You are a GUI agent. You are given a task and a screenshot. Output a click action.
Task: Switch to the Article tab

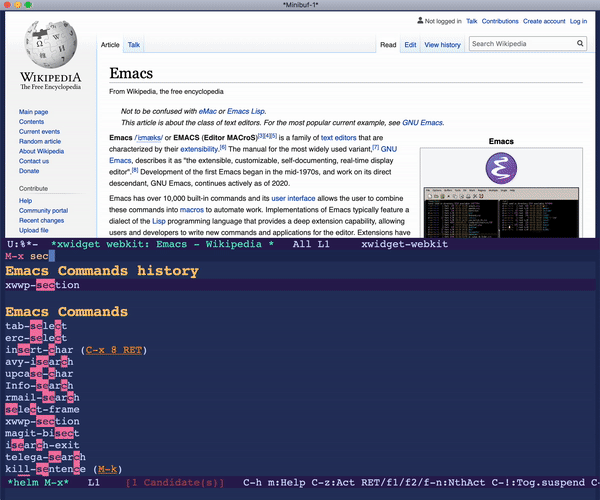[x=110, y=45]
